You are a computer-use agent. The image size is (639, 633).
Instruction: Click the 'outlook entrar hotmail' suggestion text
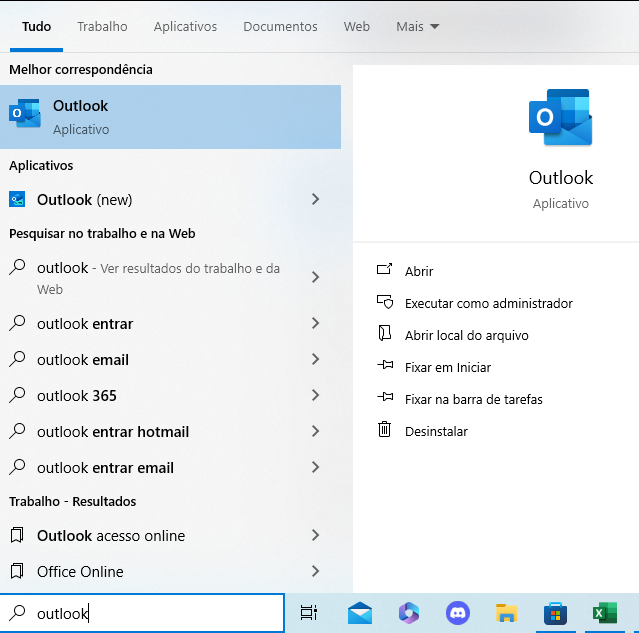113,432
